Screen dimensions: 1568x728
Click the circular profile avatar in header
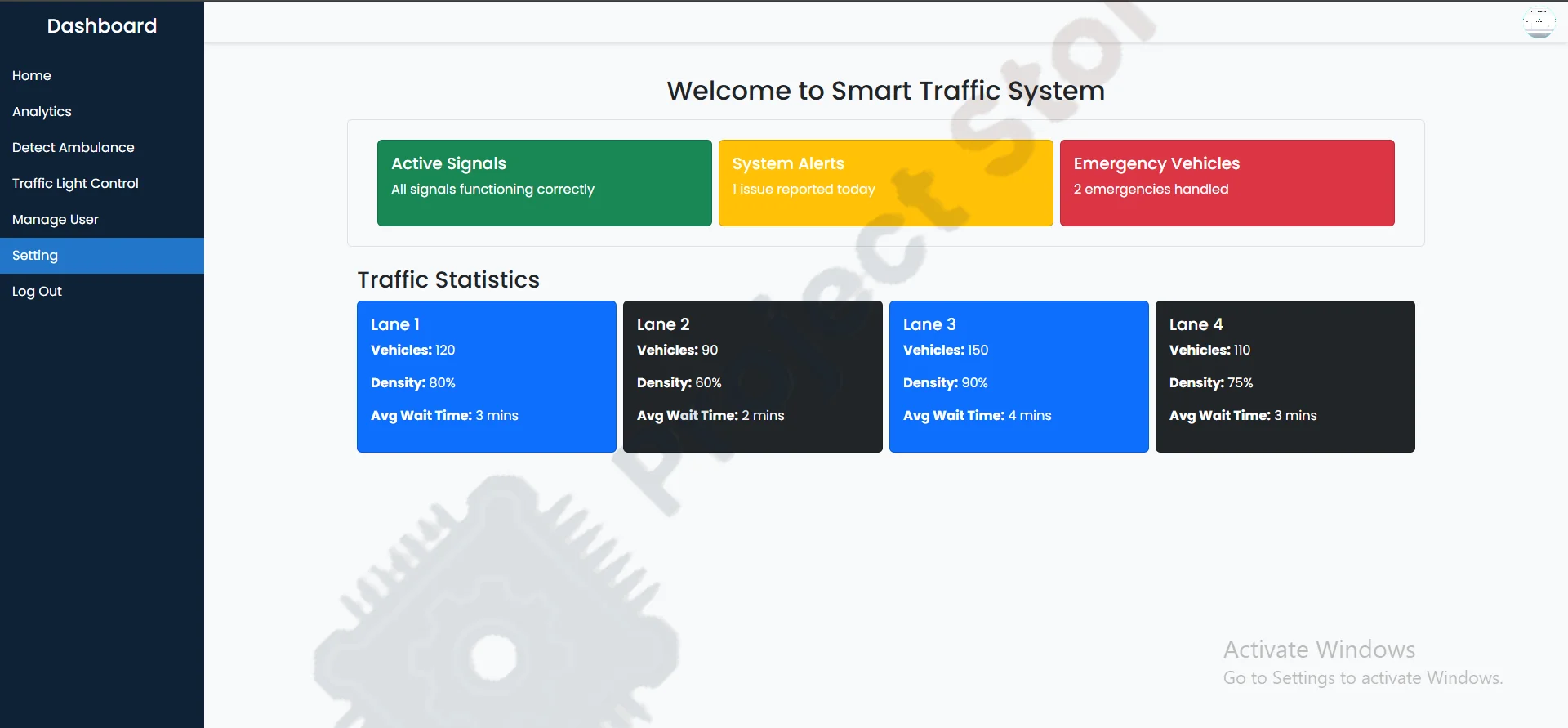(x=1539, y=22)
